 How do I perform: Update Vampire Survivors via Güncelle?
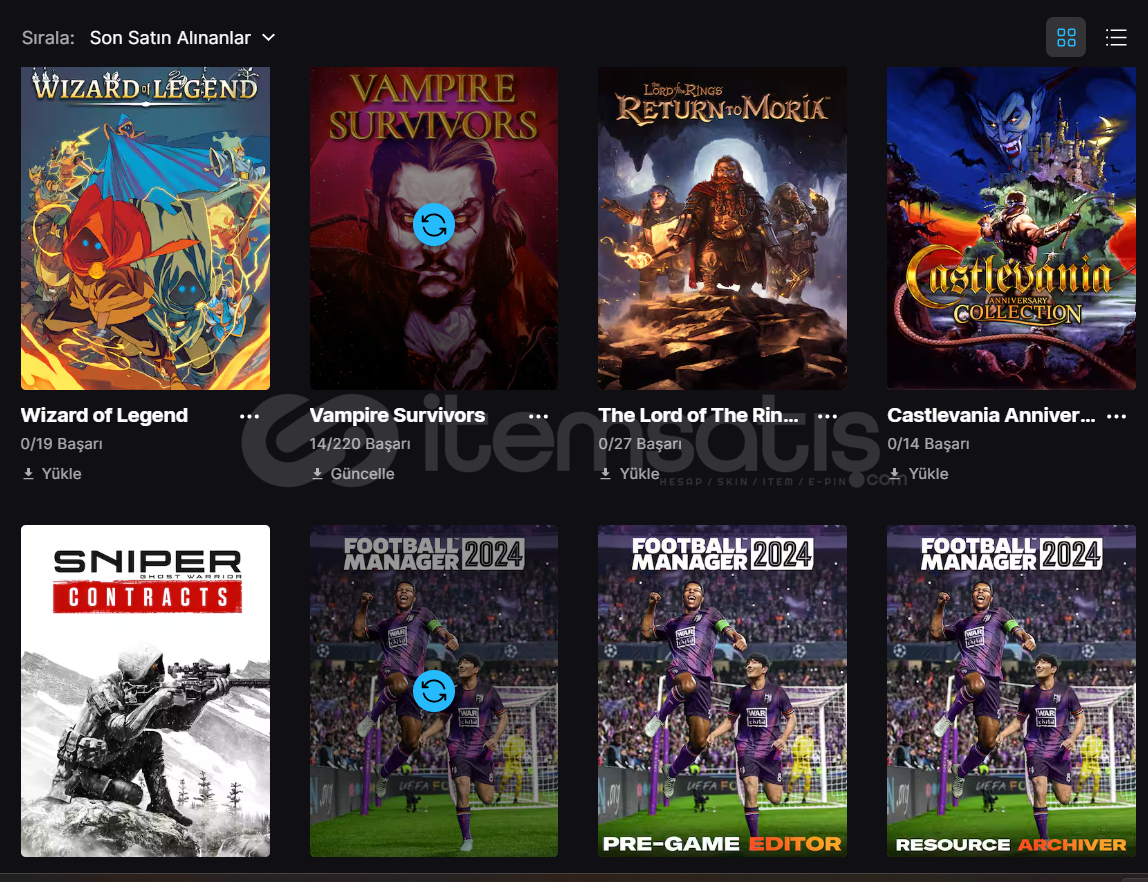click(x=352, y=474)
